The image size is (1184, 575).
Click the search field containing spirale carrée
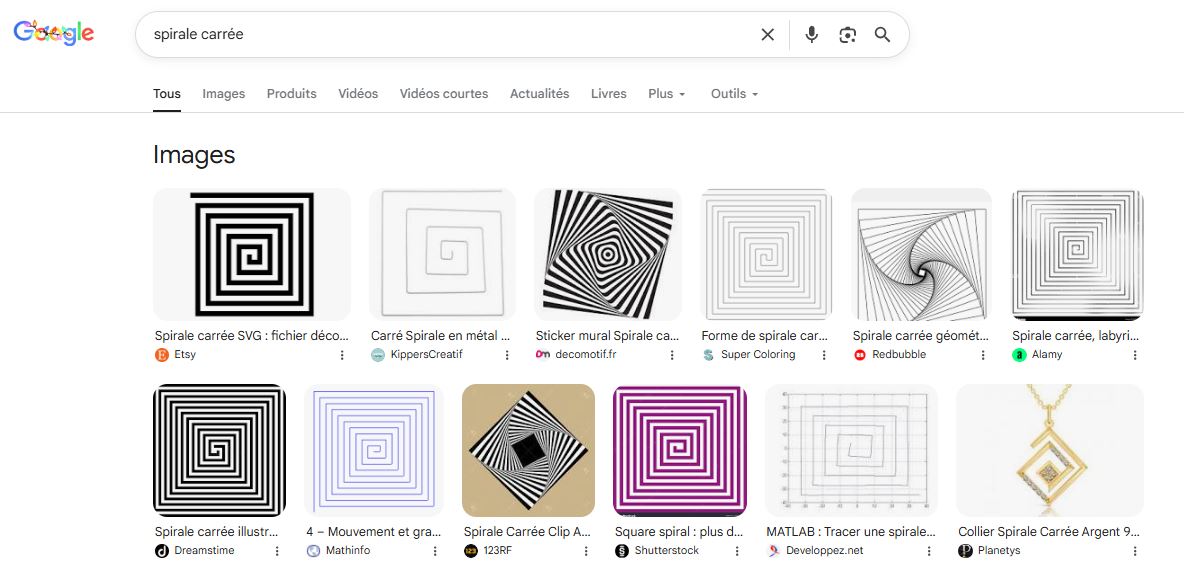pos(450,35)
